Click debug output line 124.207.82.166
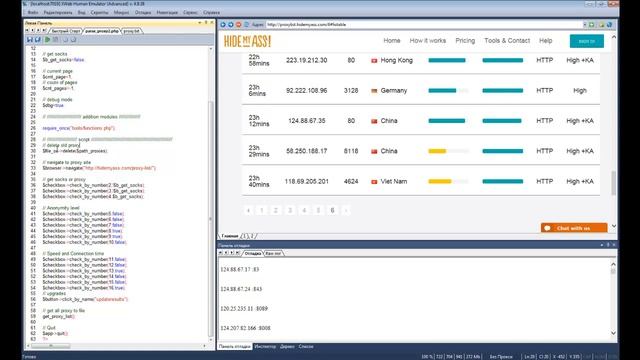Viewport: 640px width, 360px height. click(x=245, y=328)
